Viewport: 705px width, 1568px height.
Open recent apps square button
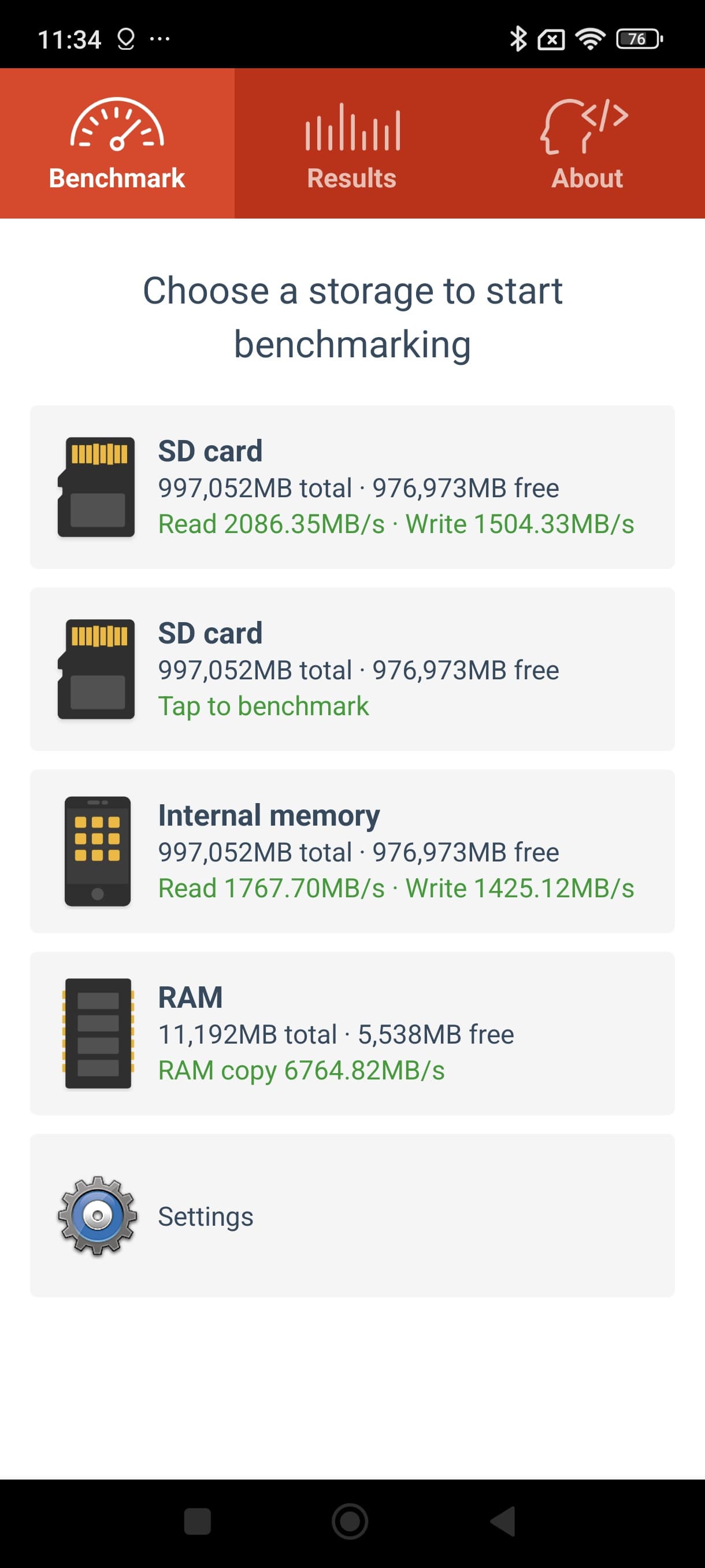[198, 1521]
